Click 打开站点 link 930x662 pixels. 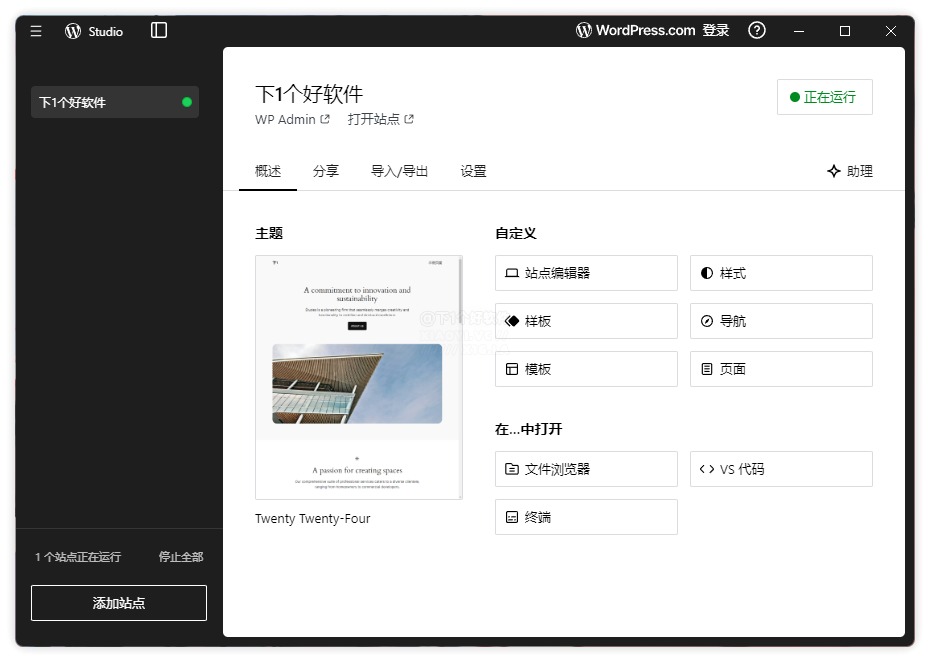(x=380, y=119)
